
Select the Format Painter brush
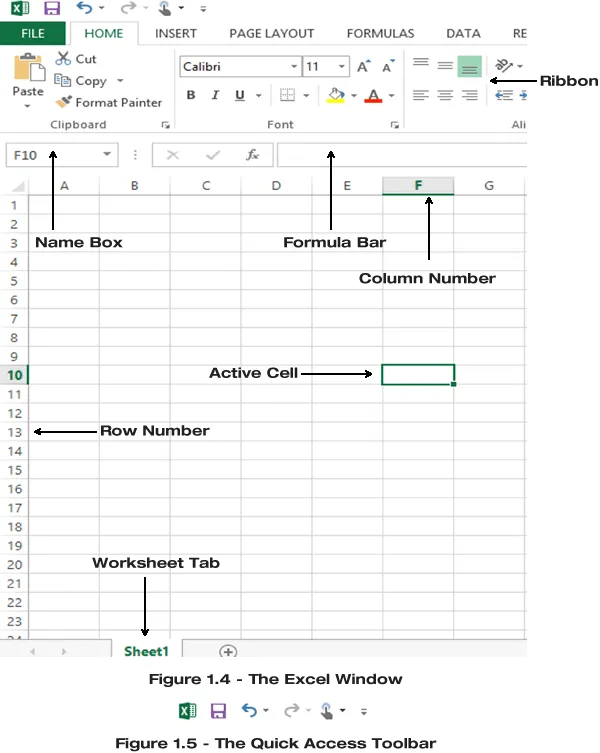pos(64,102)
